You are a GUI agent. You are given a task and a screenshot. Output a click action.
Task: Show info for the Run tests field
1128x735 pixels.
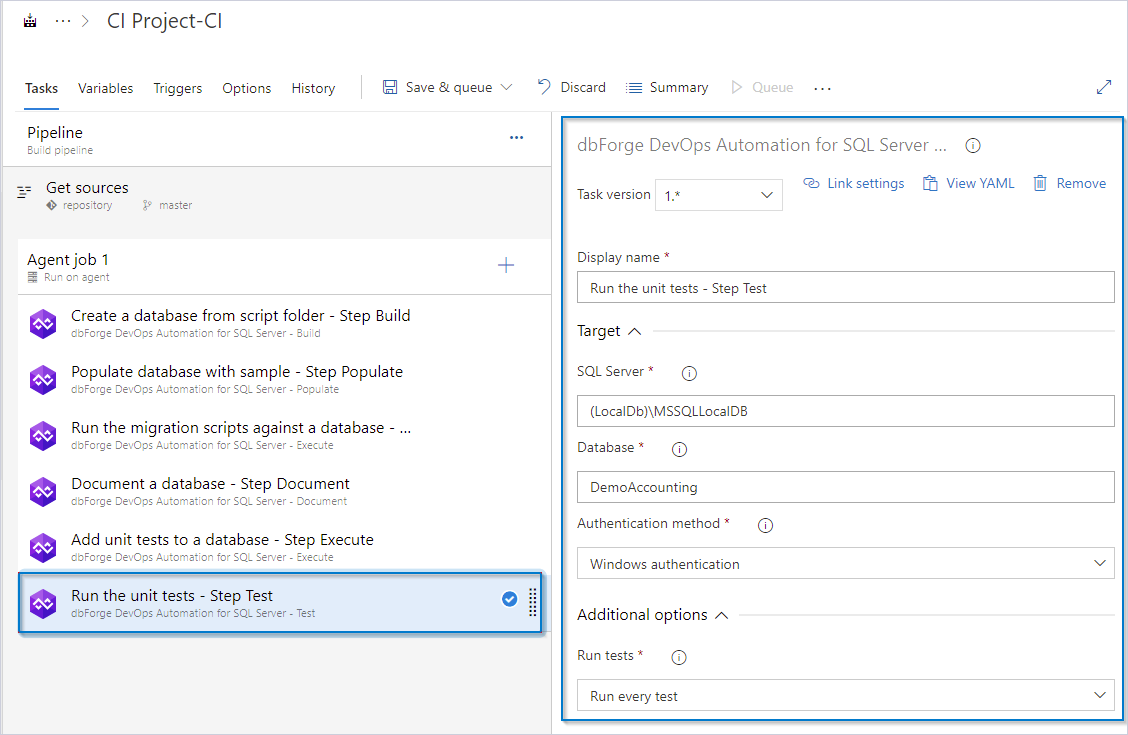coord(678,657)
